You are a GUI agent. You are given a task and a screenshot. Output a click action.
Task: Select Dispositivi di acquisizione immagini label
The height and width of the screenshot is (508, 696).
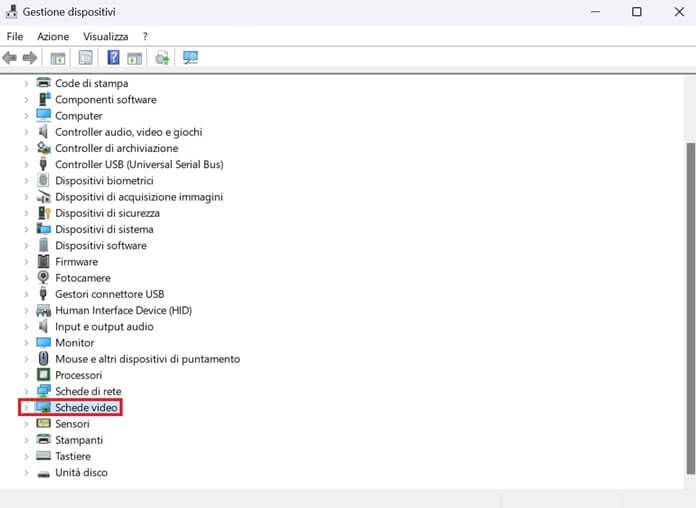coord(139,197)
